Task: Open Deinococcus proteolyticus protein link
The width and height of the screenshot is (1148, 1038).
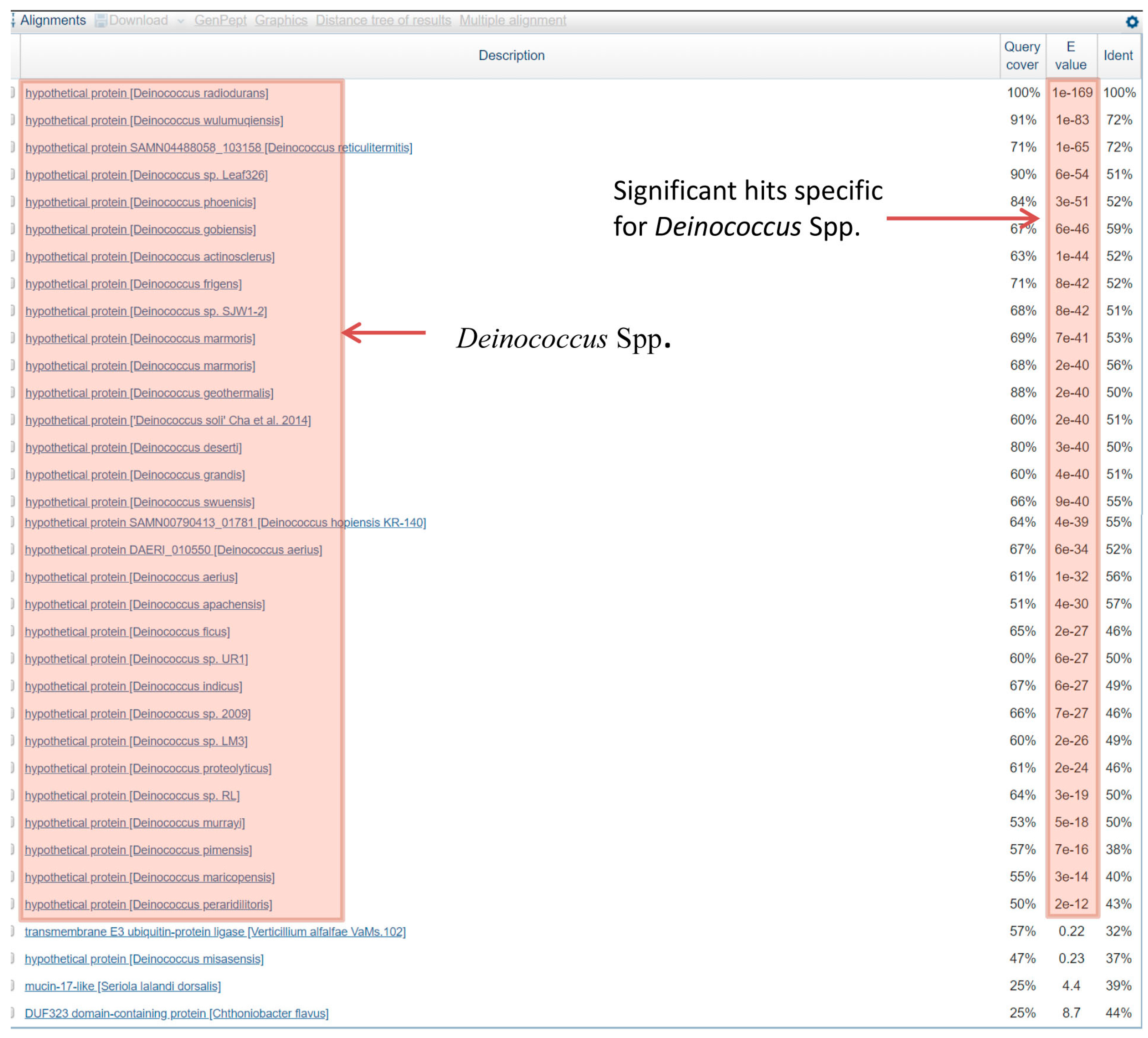Action: [148, 769]
